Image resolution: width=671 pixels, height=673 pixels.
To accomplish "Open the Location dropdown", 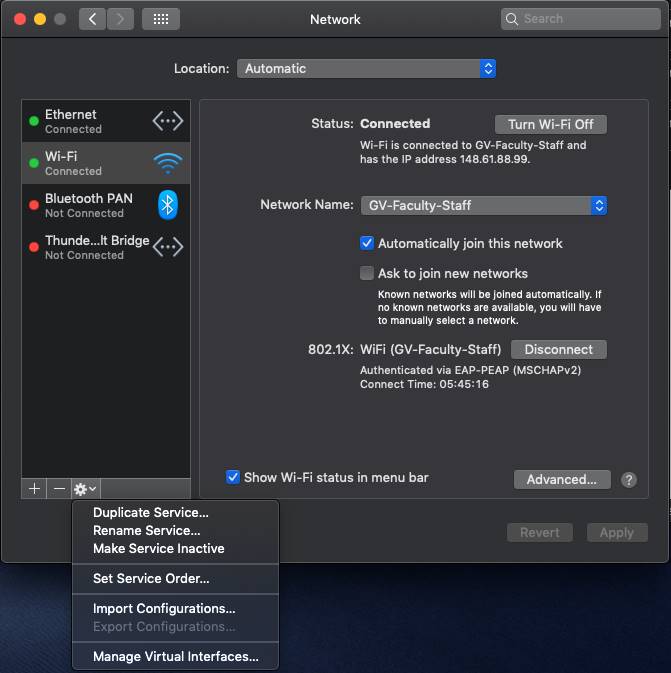I will pos(366,69).
